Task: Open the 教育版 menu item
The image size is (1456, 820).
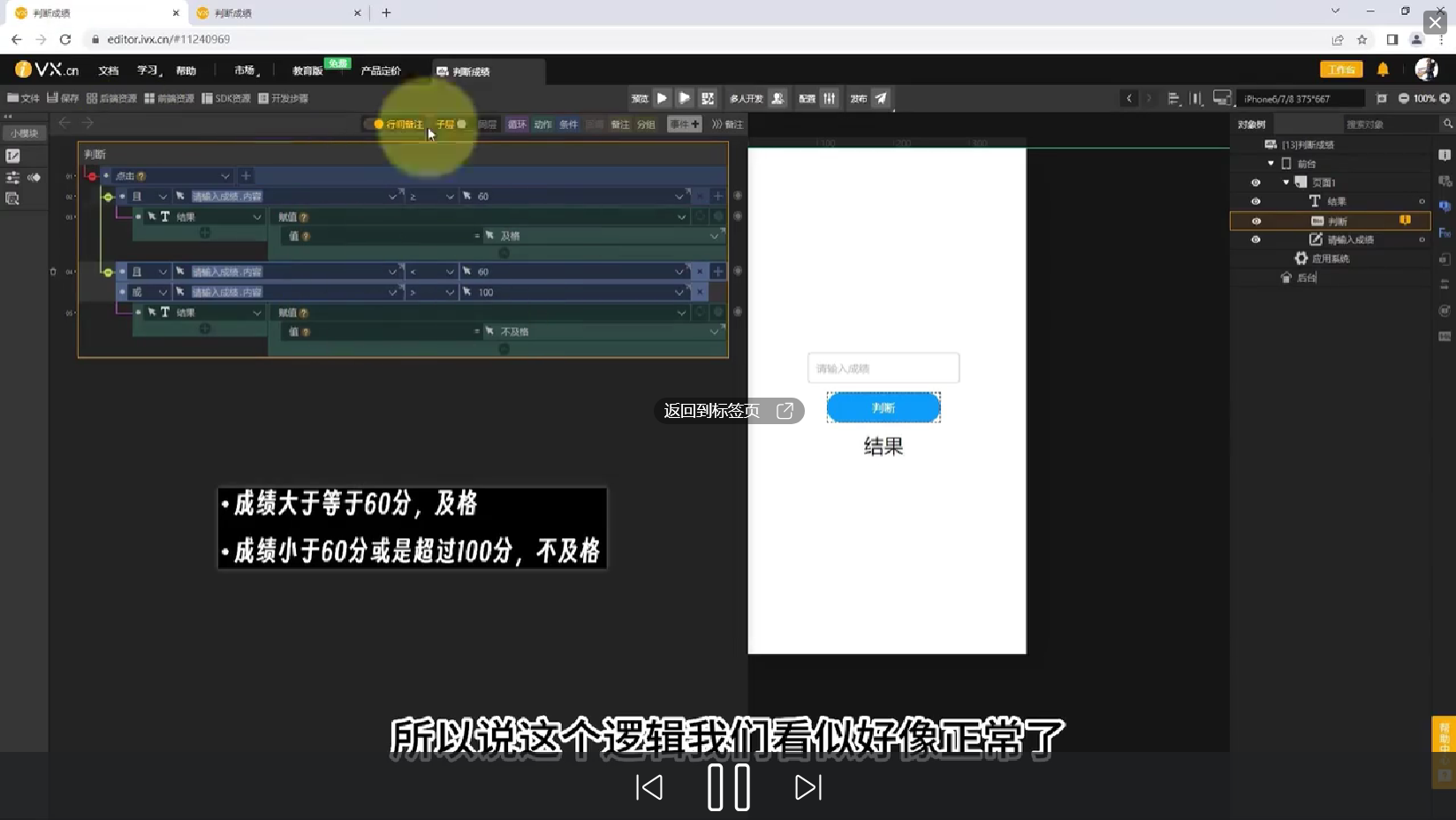Action: coord(307,71)
